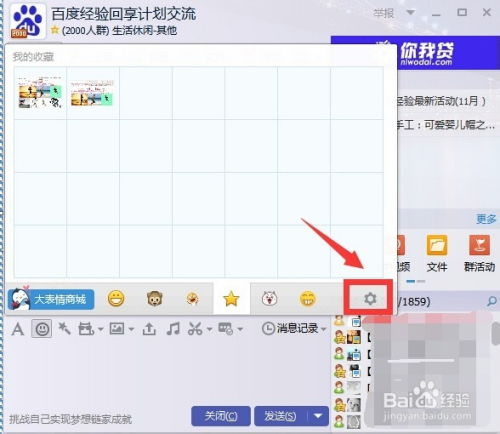This screenshot has width=500, height=434.
Task: Open the big emoticon store
Action: coord(51,299)
